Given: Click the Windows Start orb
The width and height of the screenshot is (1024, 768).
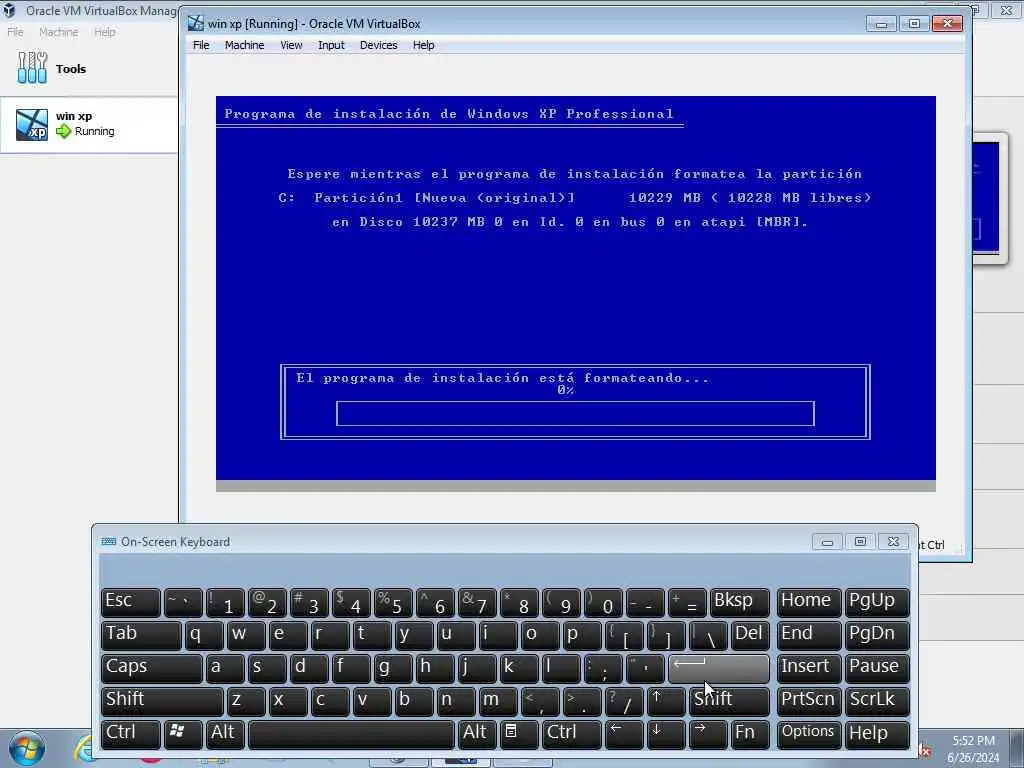Looking at the screenshot, I should pyautogui.click(x=26, y=749).
